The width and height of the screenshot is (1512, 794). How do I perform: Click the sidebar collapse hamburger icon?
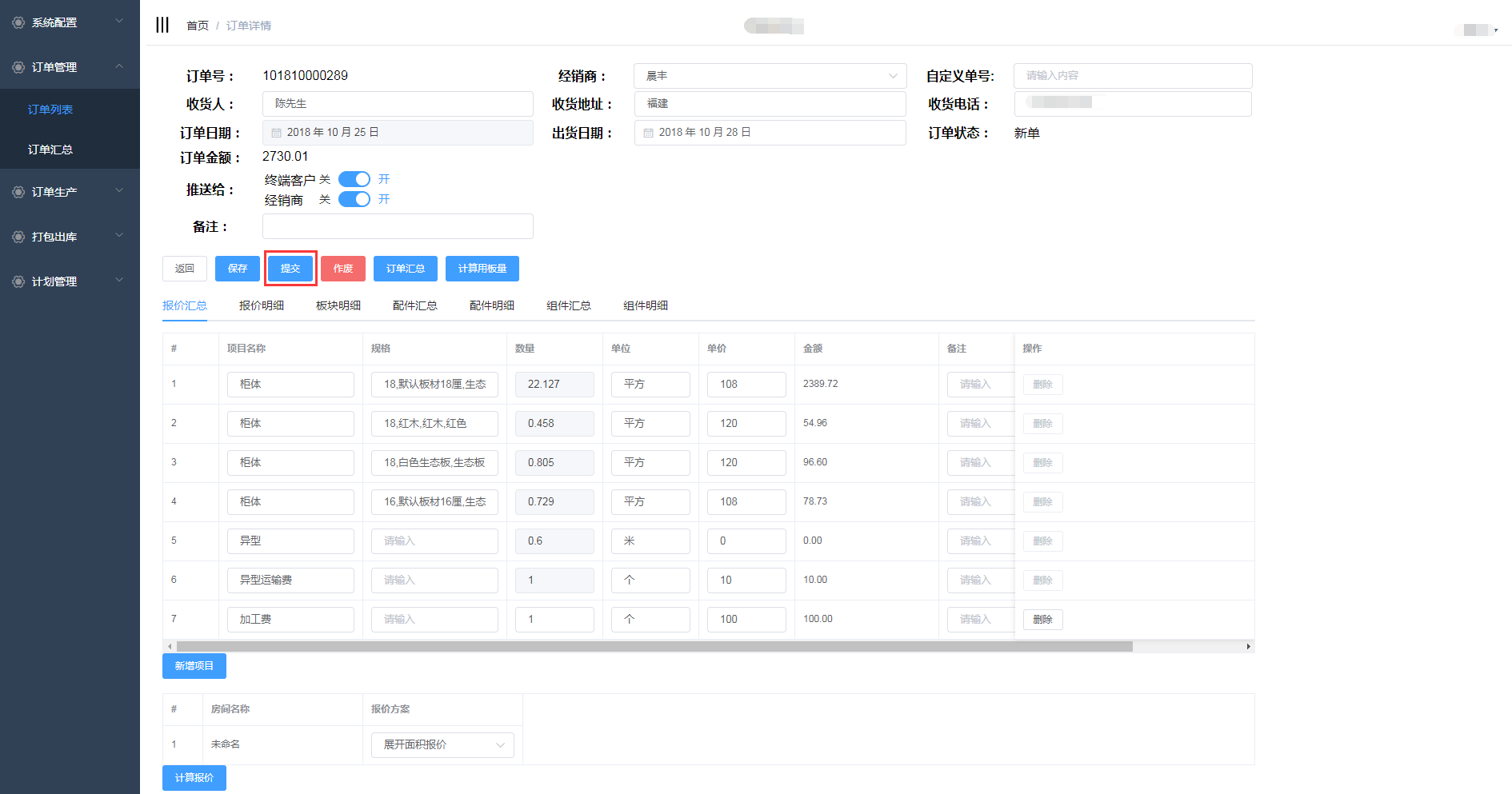pos(162,25)
